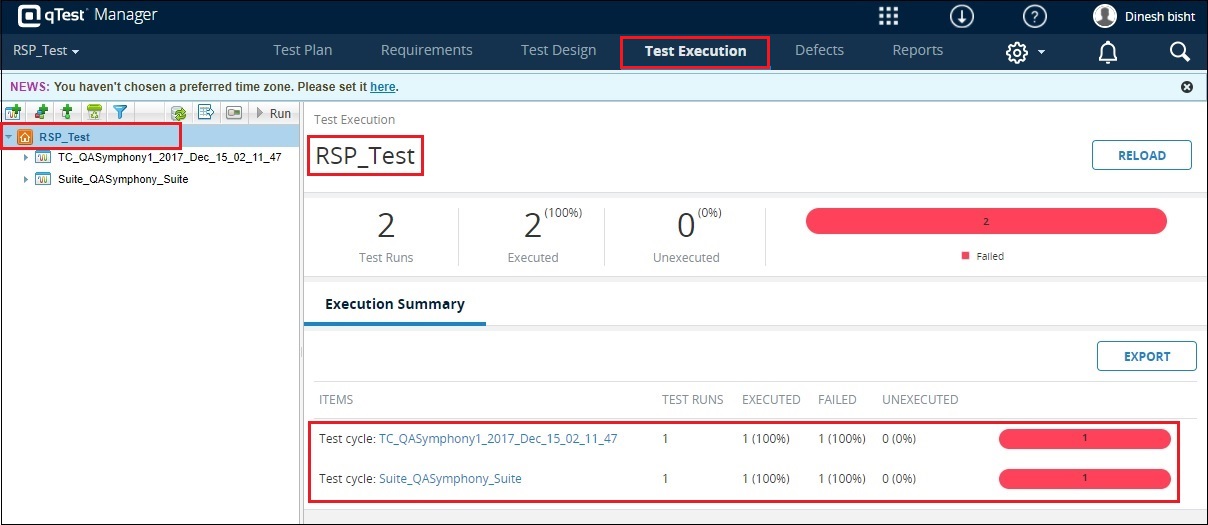
Task: Click the database refresh icon in the tree toolbar
Action: click(179, 113)
